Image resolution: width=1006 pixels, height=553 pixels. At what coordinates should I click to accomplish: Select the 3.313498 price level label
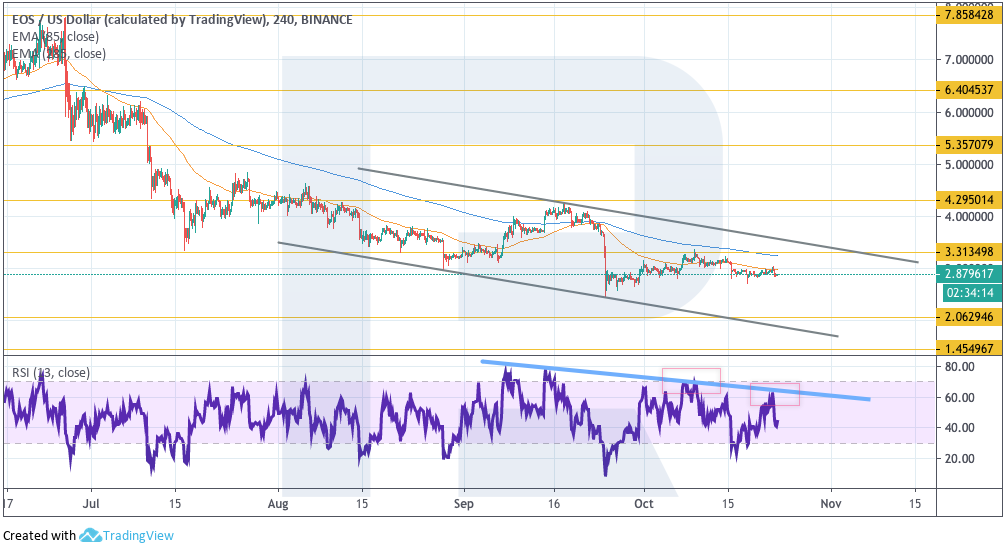click(x=968, y=251)
